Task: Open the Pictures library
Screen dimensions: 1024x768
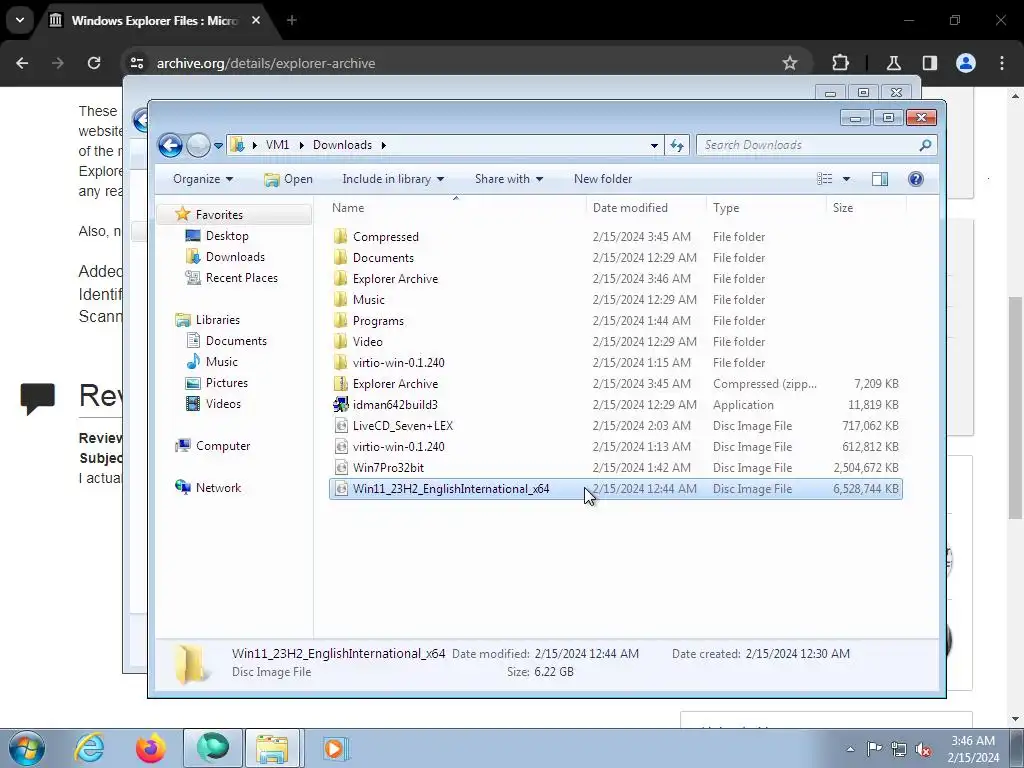Action: coord(227,383)
